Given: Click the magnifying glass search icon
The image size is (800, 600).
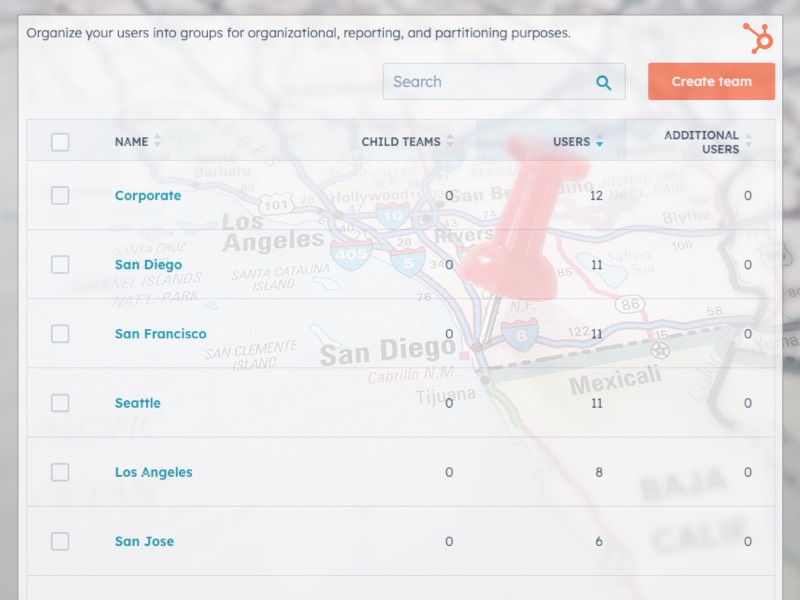Looking at the screenshot, I should 603,83.
